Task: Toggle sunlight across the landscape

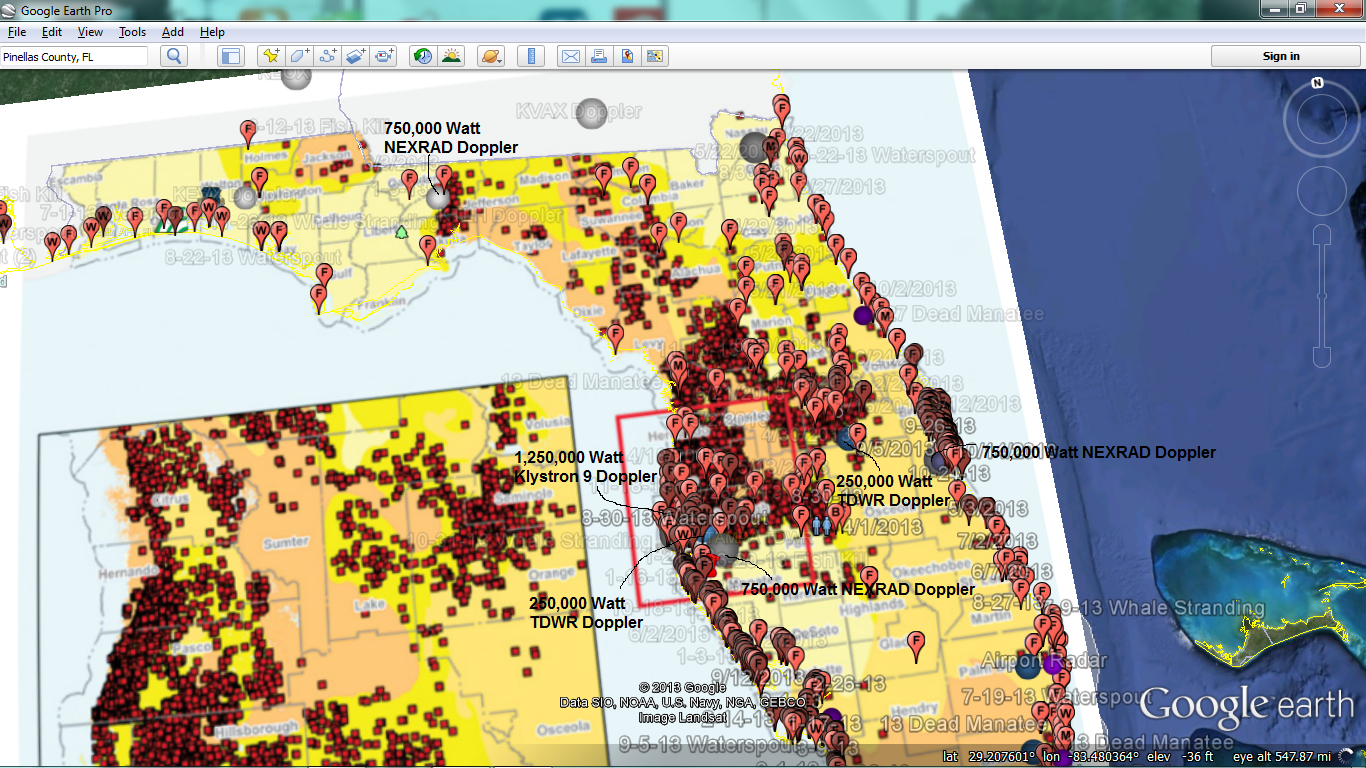Action: [x=452, y=56]
